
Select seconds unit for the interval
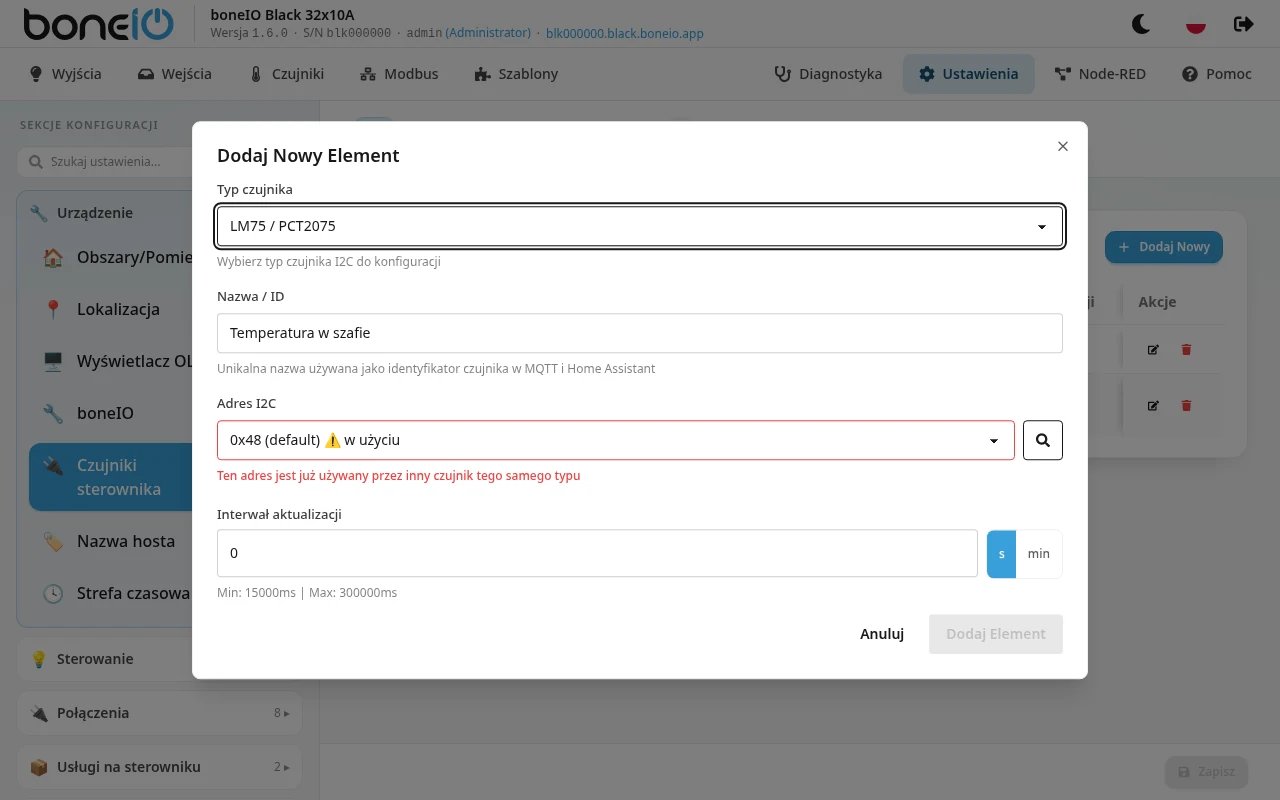(x=1001, y=553)
